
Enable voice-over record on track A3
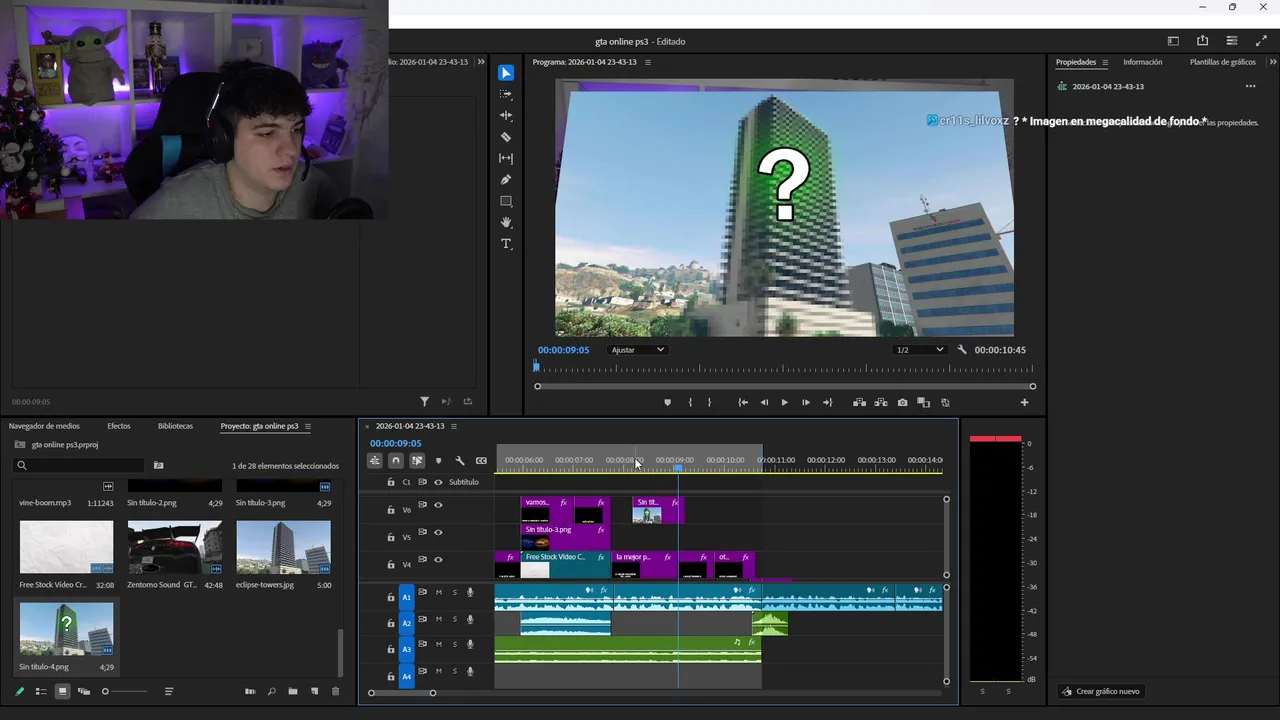click(470, 646)
